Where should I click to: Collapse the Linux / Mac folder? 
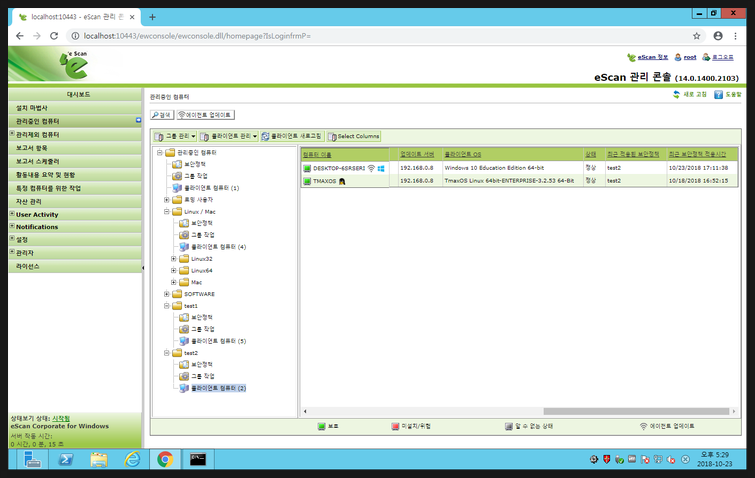point(167,212)
